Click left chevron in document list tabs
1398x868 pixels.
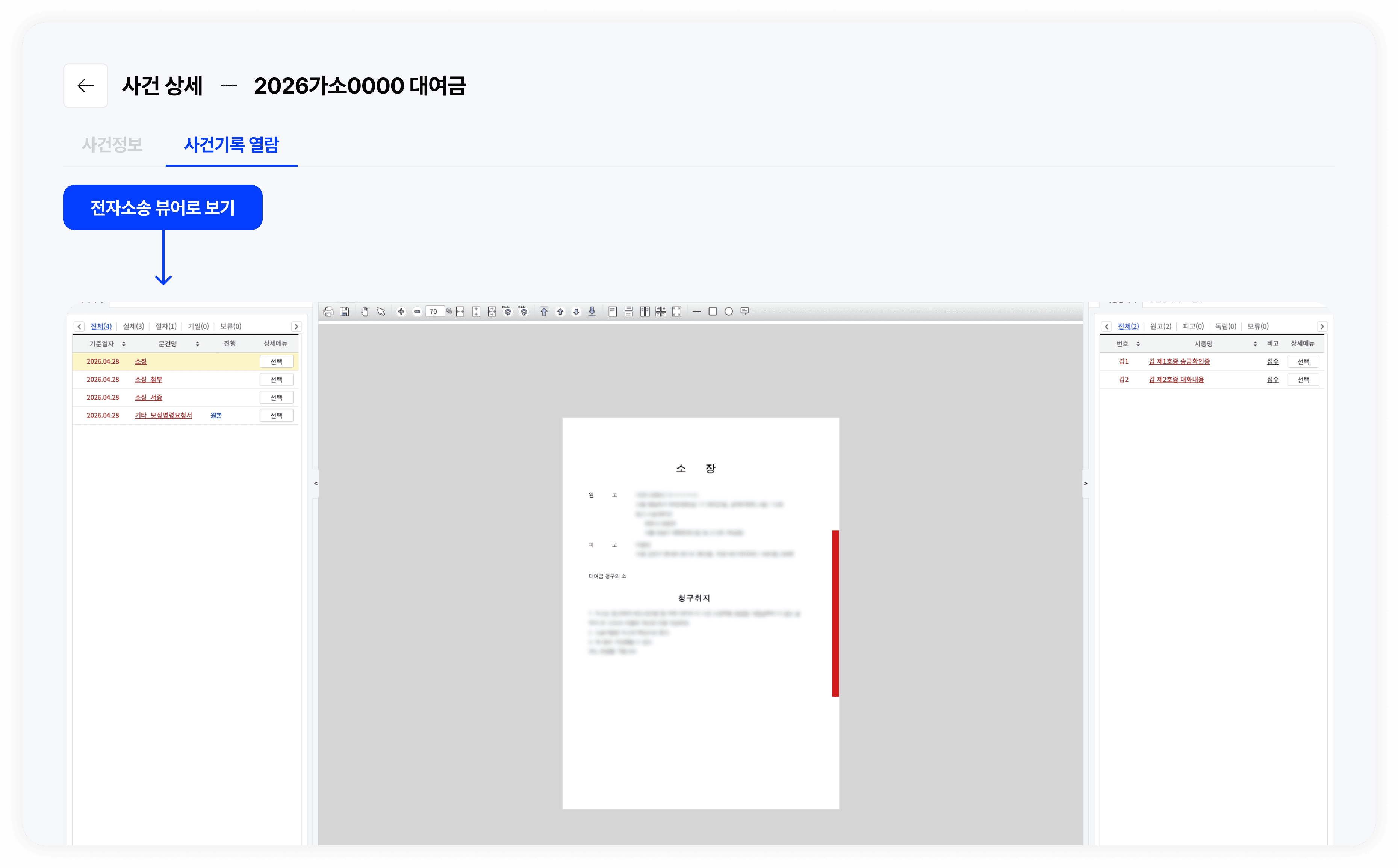79,327
